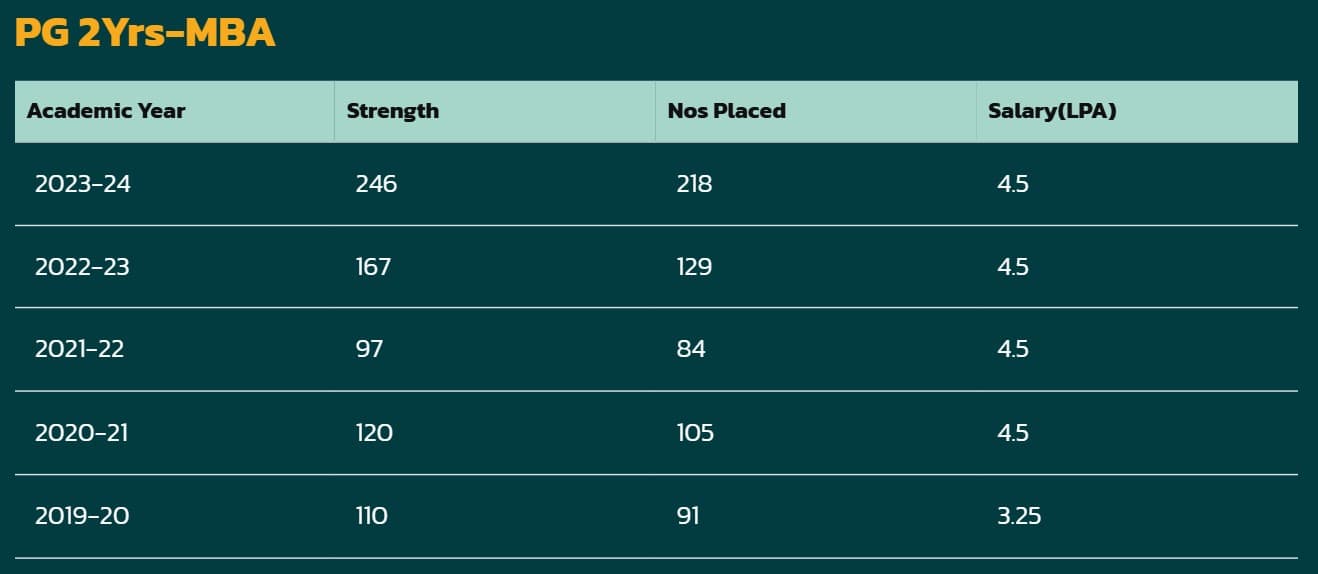Click nos placed value 84
This screenshot has width=1318, height=574.
pos(691,349)
